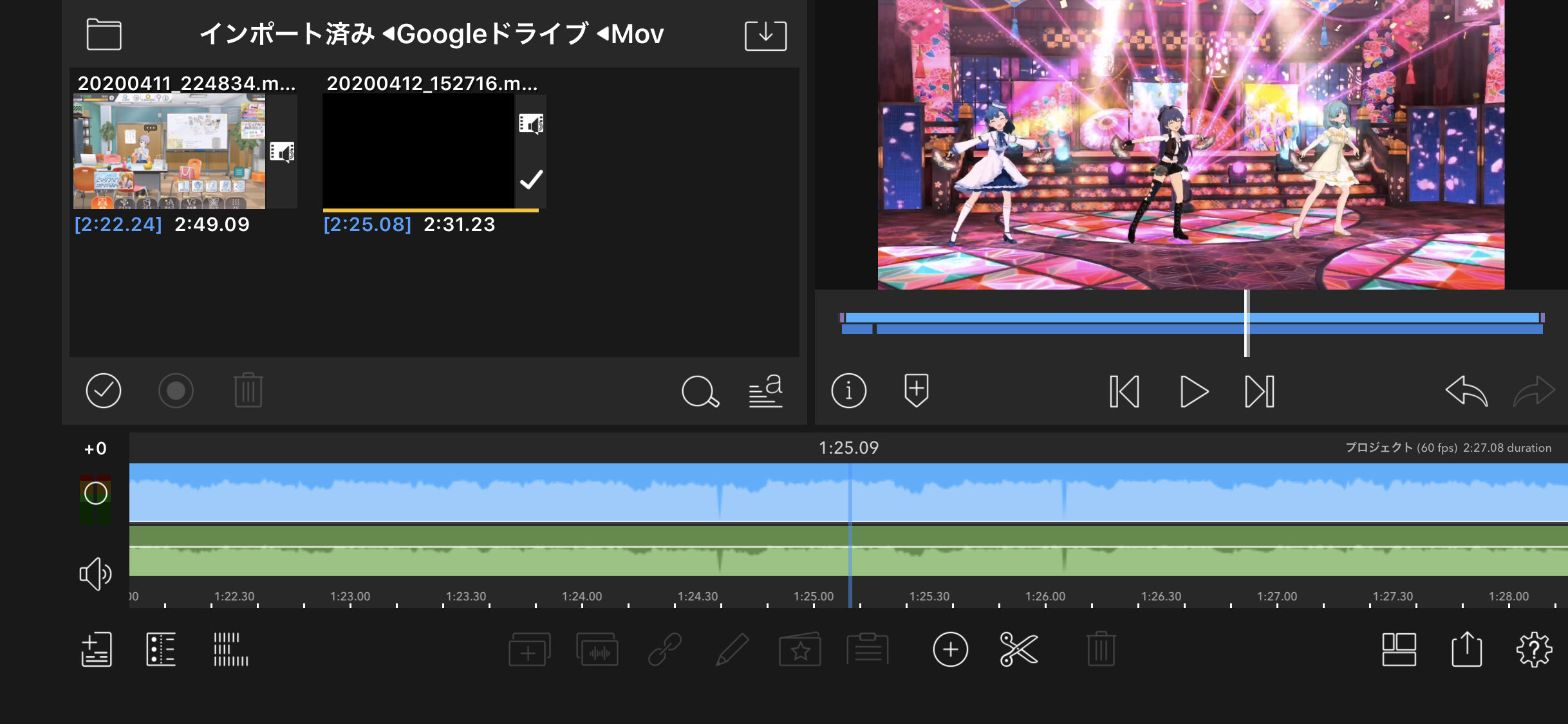The image size is (1568, 724).
Task: Open the share export icon
Action: [x=1467, y=649]
